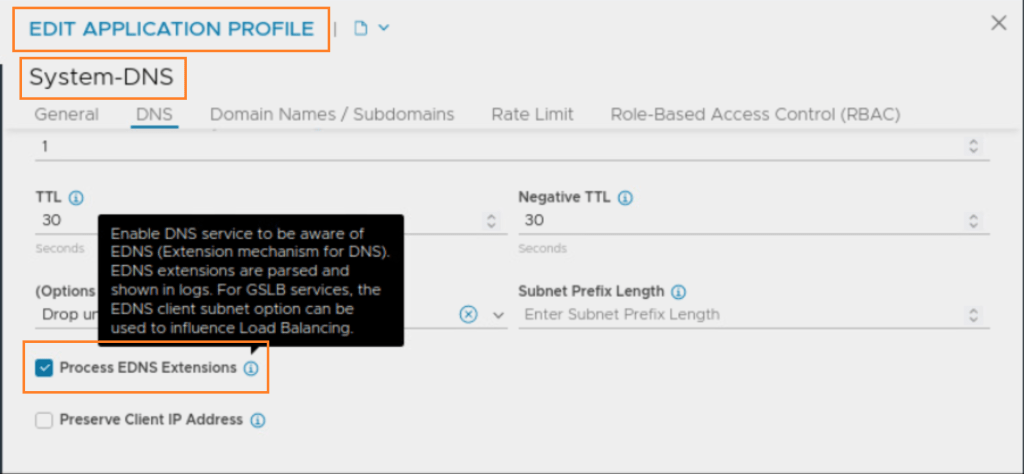Screen dimensions: 1024x474
Task: Click Preserve Client IP Address info icon
Action: tap(257, 420)
